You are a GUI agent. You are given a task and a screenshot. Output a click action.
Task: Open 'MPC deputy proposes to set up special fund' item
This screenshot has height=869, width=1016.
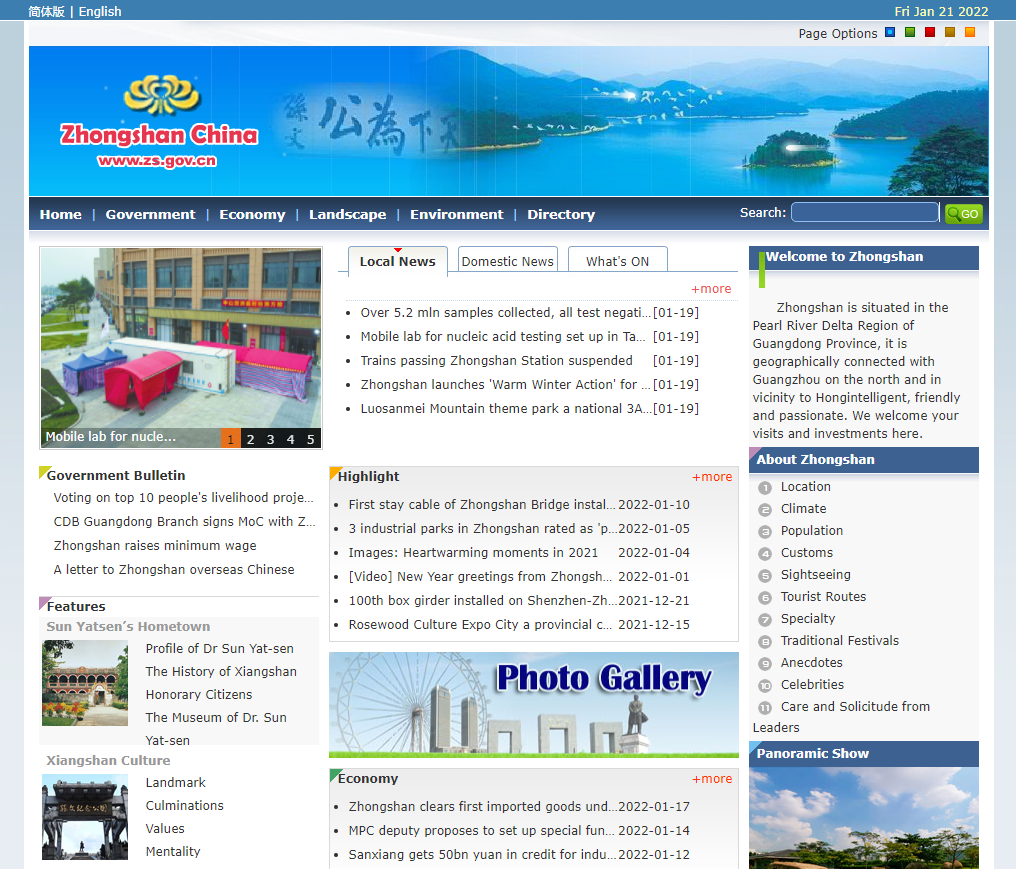[x=481, y=831]
